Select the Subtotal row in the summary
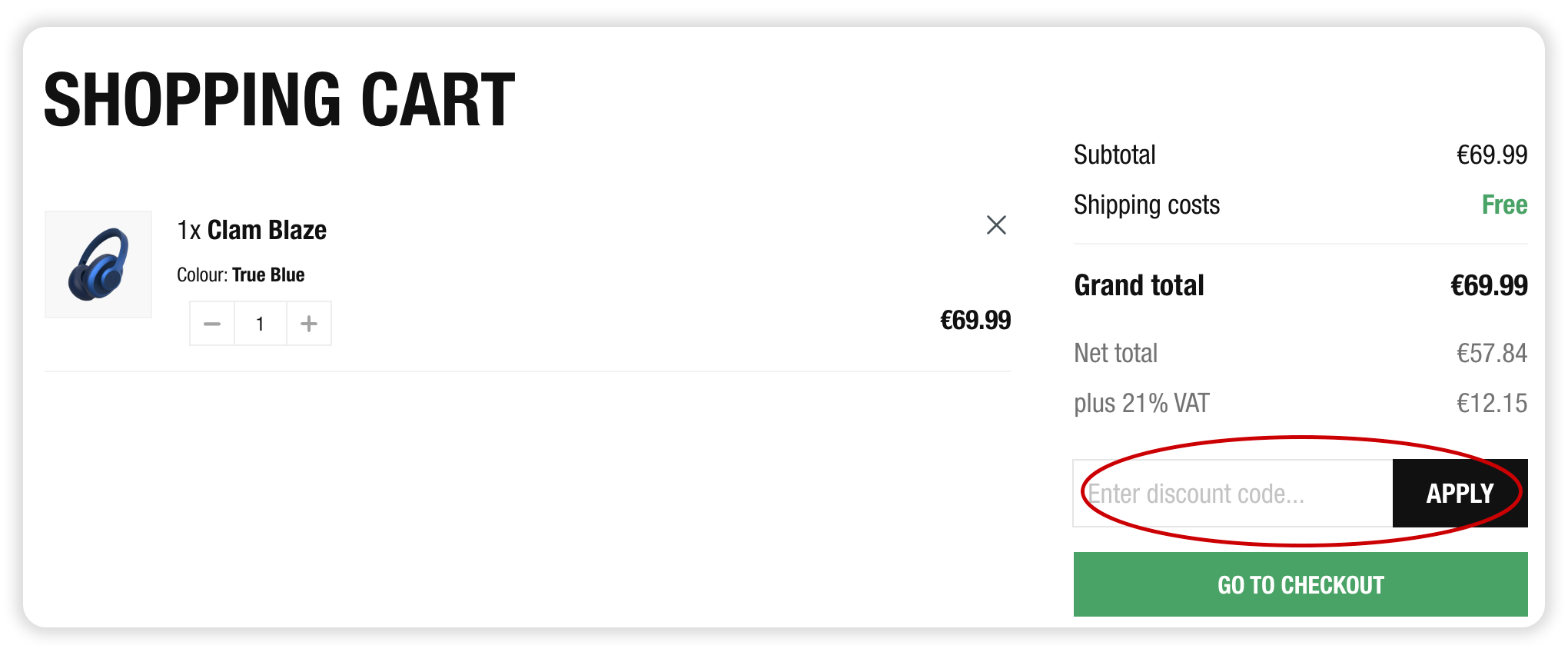Viewport: 1568px width, 652px height. (1115, 154)
